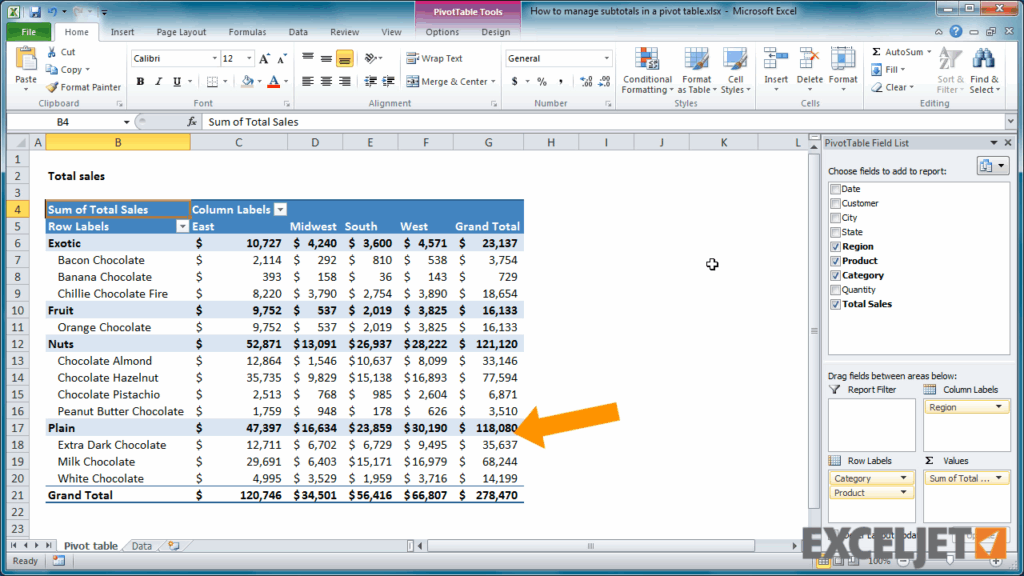
Task: Uncheck the Product field checkbox
Action: click(835, 261)
